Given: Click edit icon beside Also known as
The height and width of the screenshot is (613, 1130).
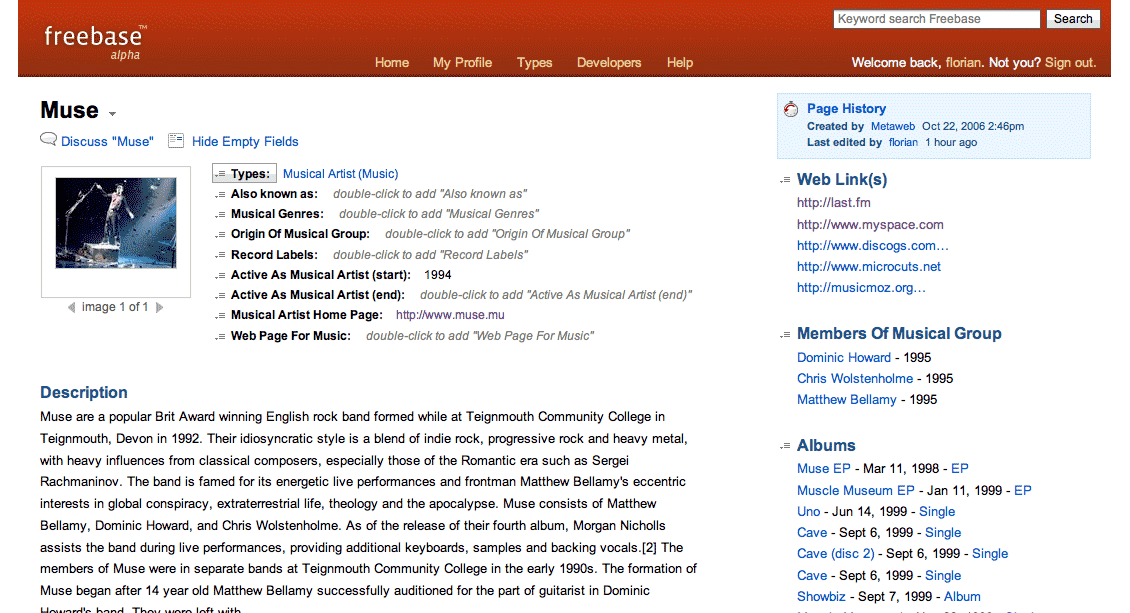Looking at the screenshot, I should [221, 194].
